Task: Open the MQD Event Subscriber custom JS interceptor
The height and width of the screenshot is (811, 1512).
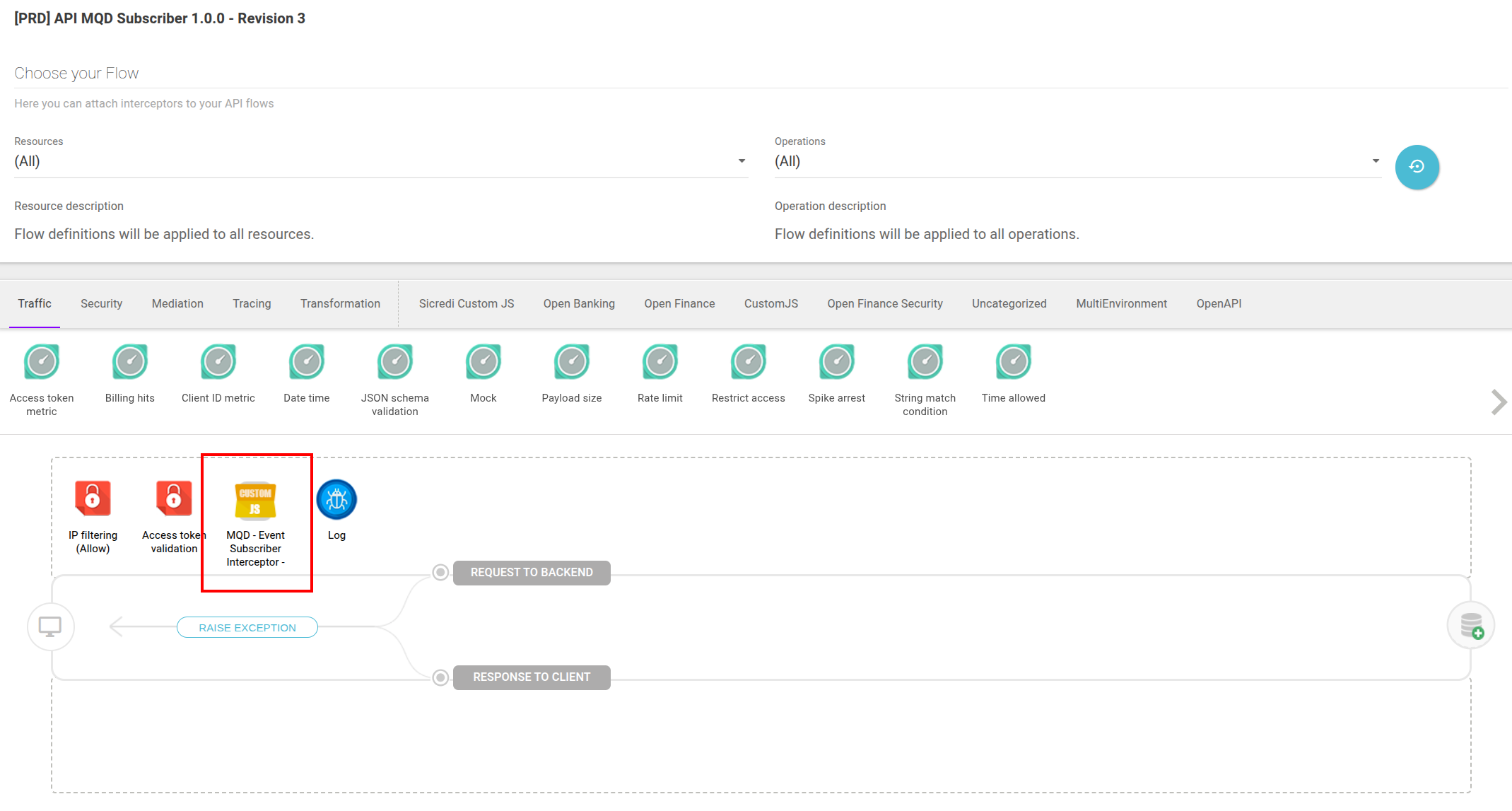Action: coord(255,501)
